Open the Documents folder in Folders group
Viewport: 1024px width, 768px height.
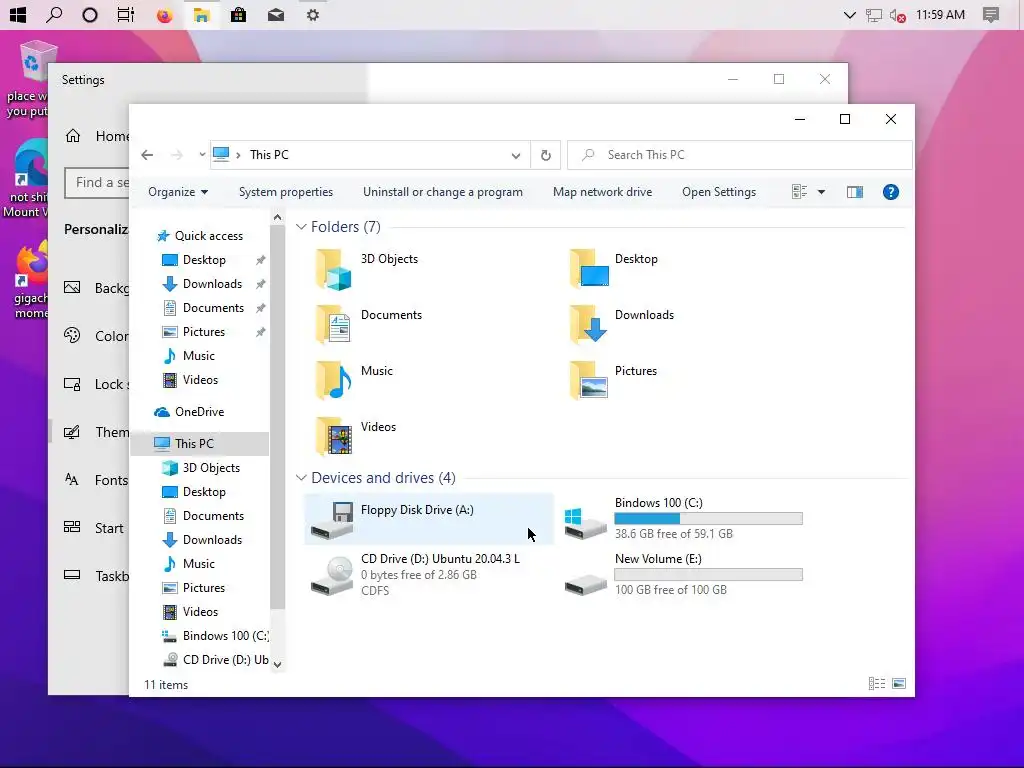coord(334,325)
